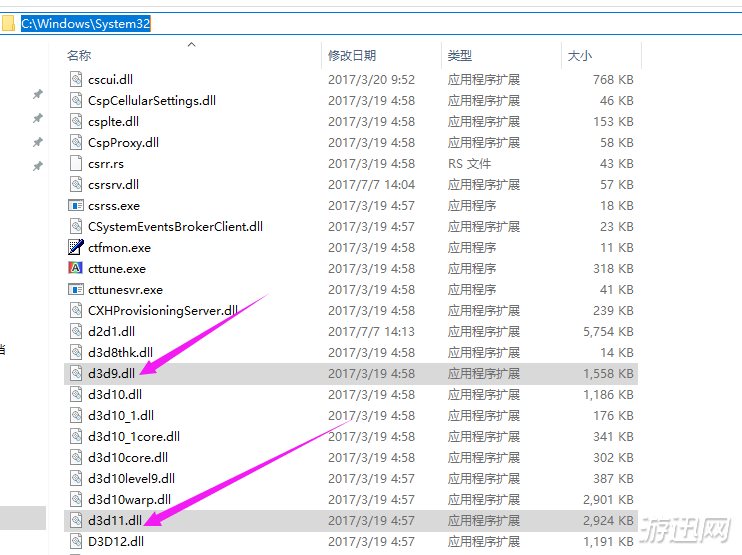Select the file name csplte.dll

[113, 122]
